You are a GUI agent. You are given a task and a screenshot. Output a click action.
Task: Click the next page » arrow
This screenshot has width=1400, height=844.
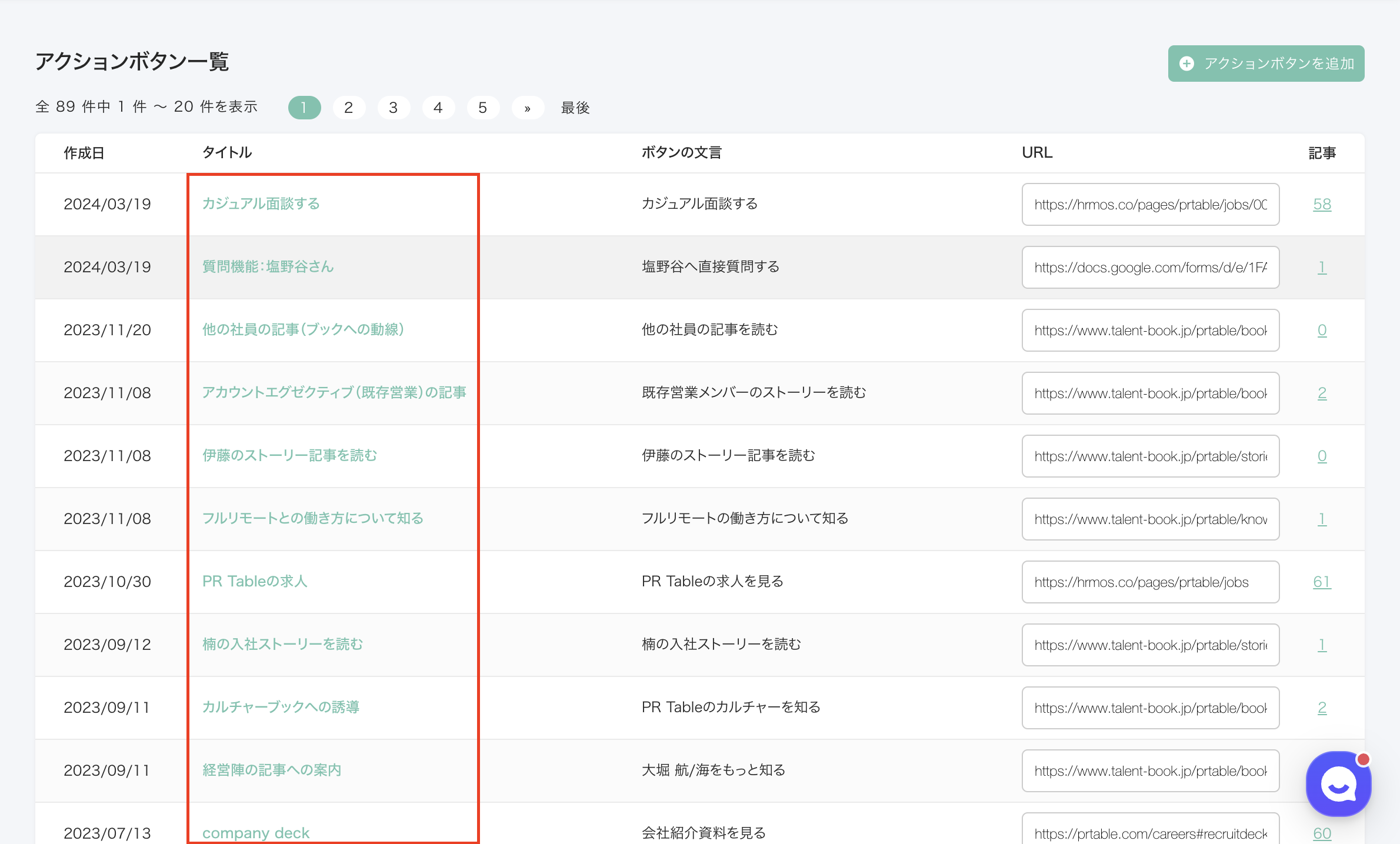(x=528, y=108)
